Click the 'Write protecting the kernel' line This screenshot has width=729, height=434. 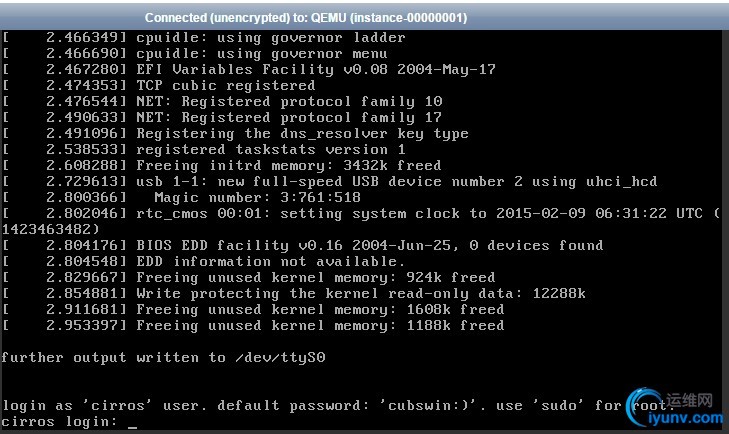pos(294,294)
